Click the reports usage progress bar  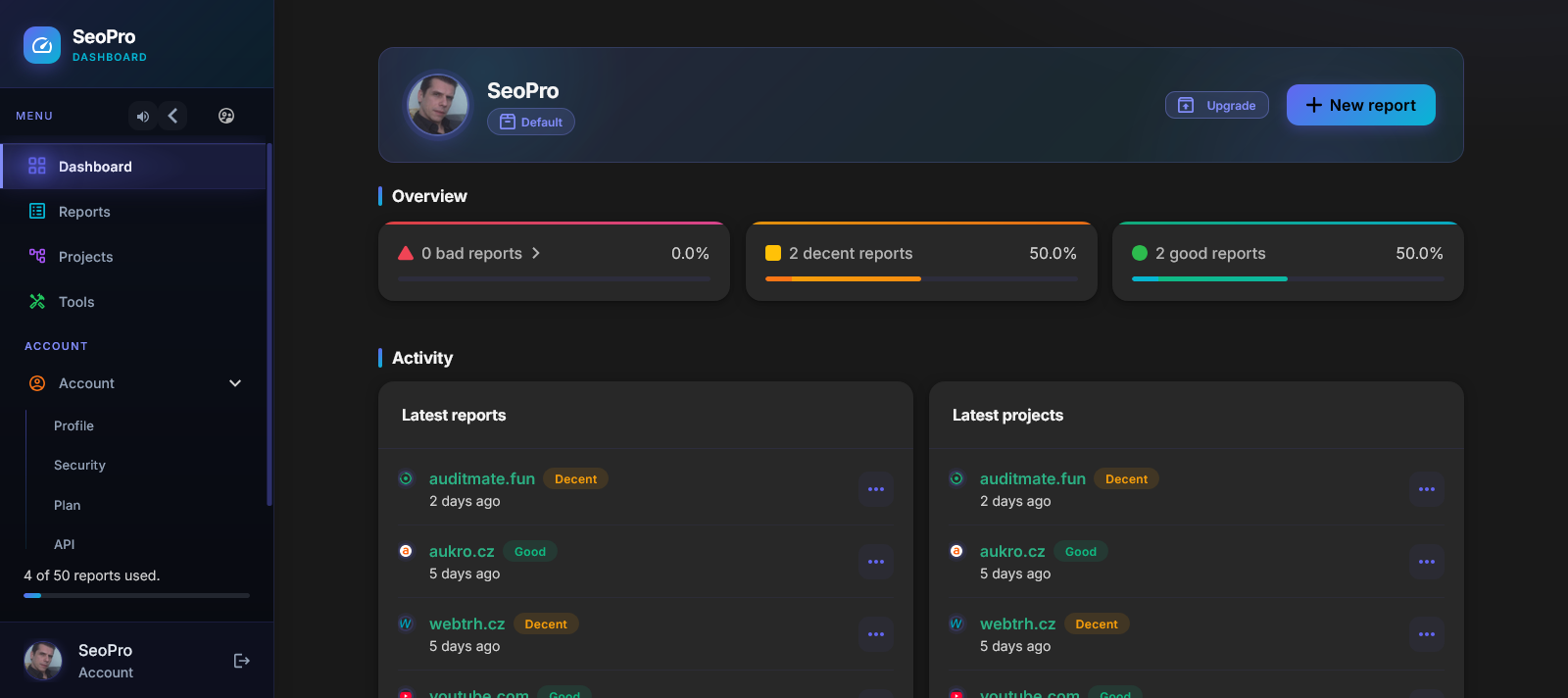[x=136, y=595]
